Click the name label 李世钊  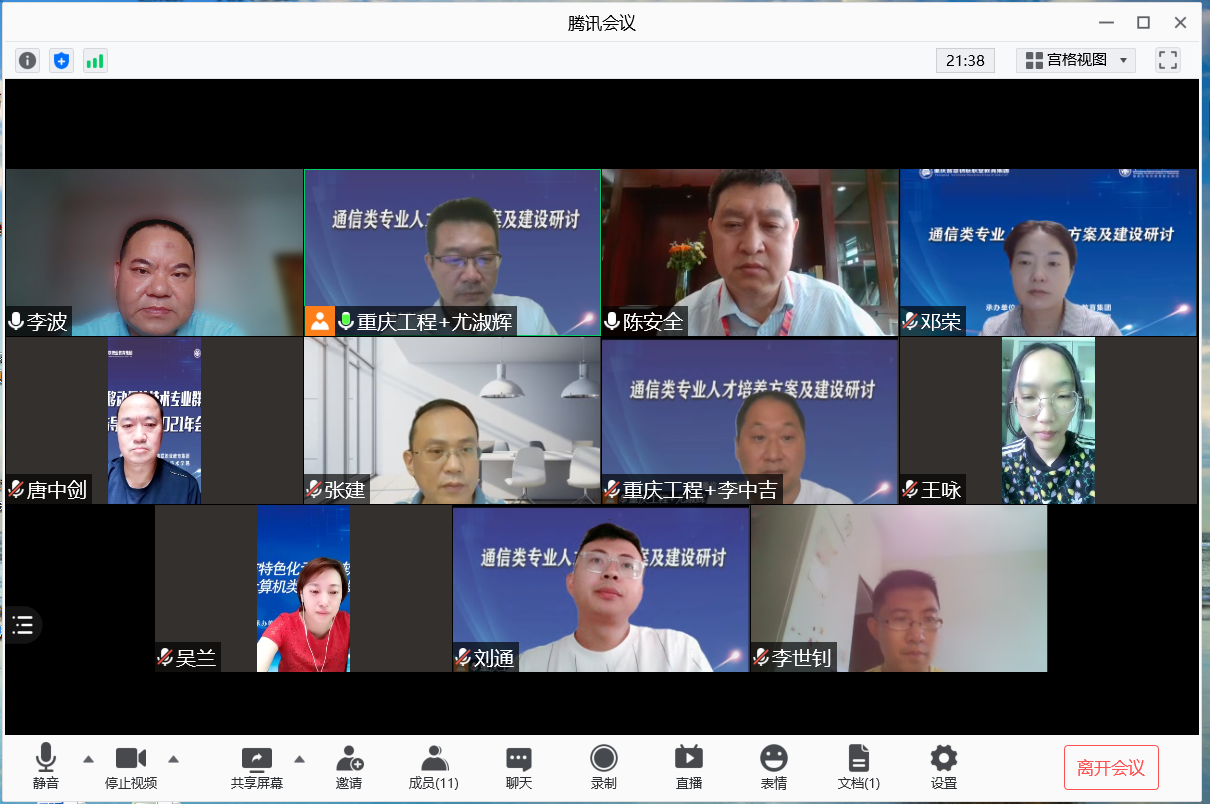[x=802, y=657]
